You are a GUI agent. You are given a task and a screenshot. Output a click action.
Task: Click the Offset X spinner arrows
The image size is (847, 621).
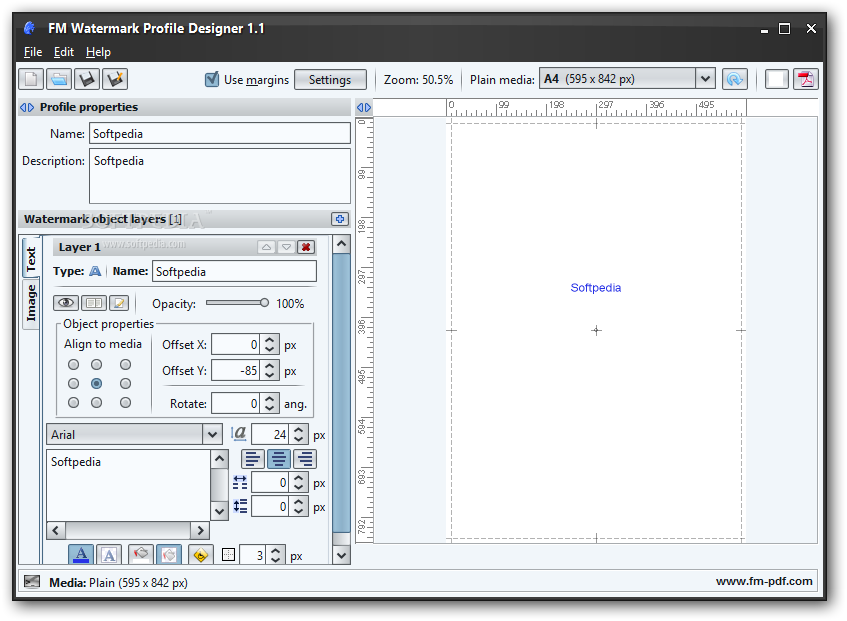pos(270,345)
